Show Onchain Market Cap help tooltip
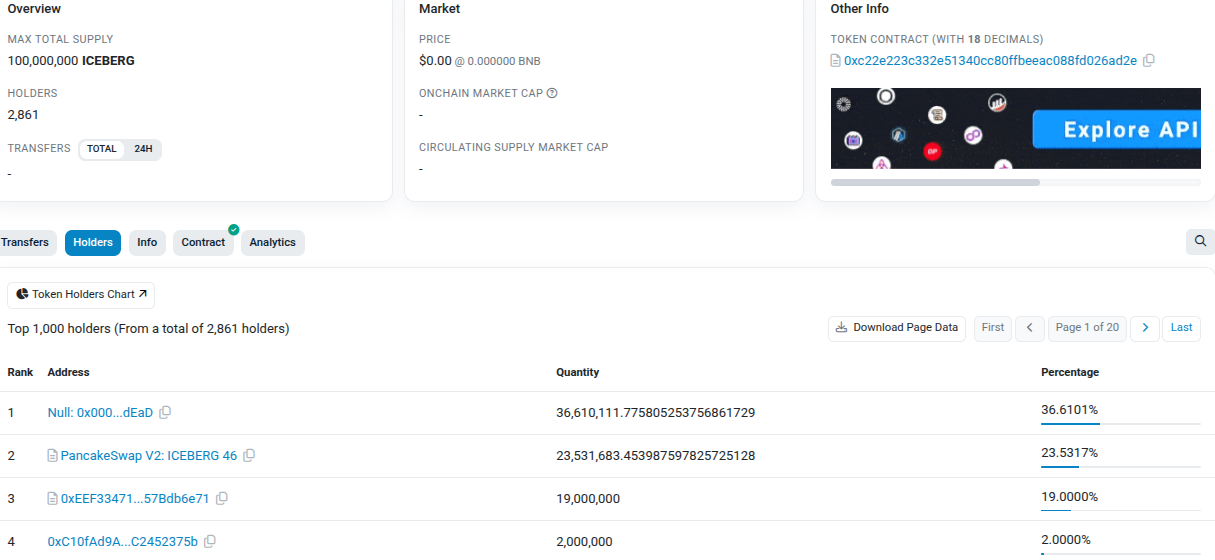Image resolution: width=1215 pixels, height=560 pixels. pyautogui.click(x=552, y=93)
